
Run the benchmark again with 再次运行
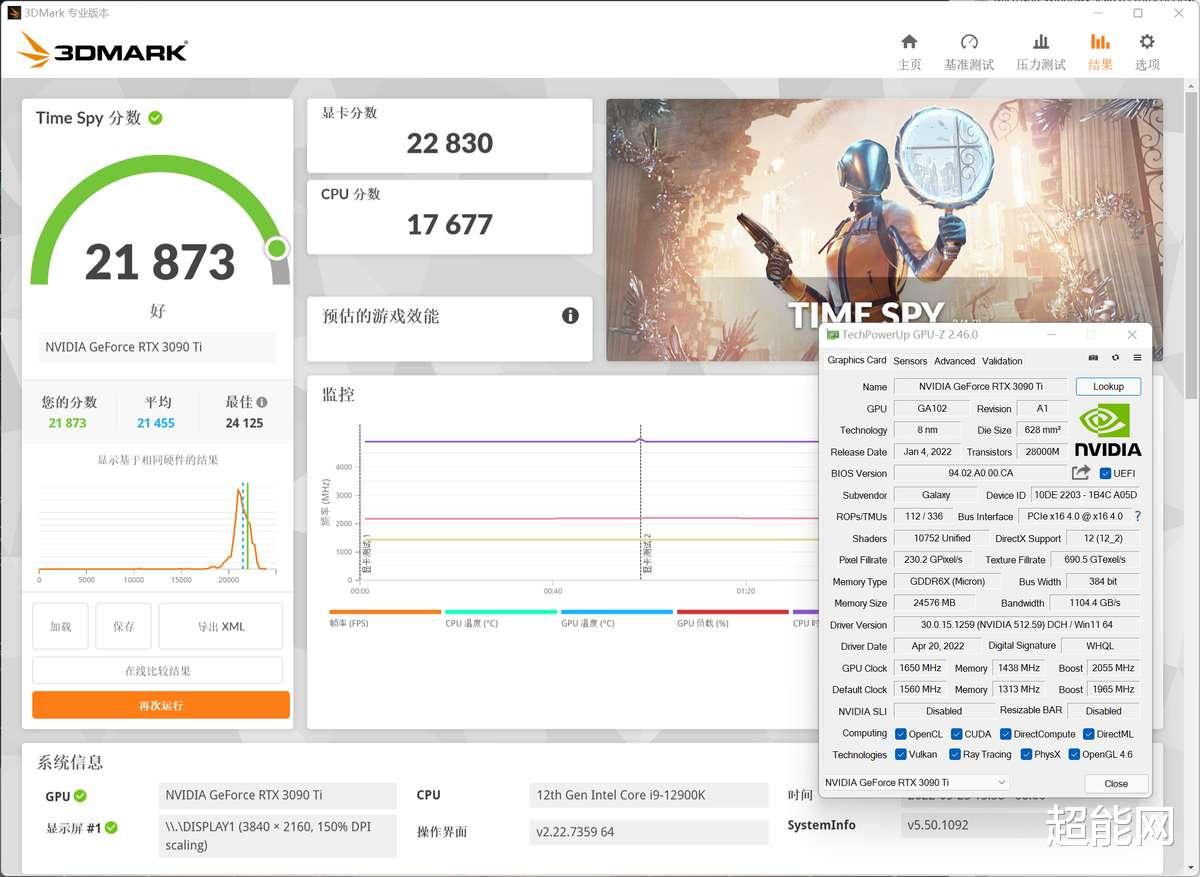(160, 705)
